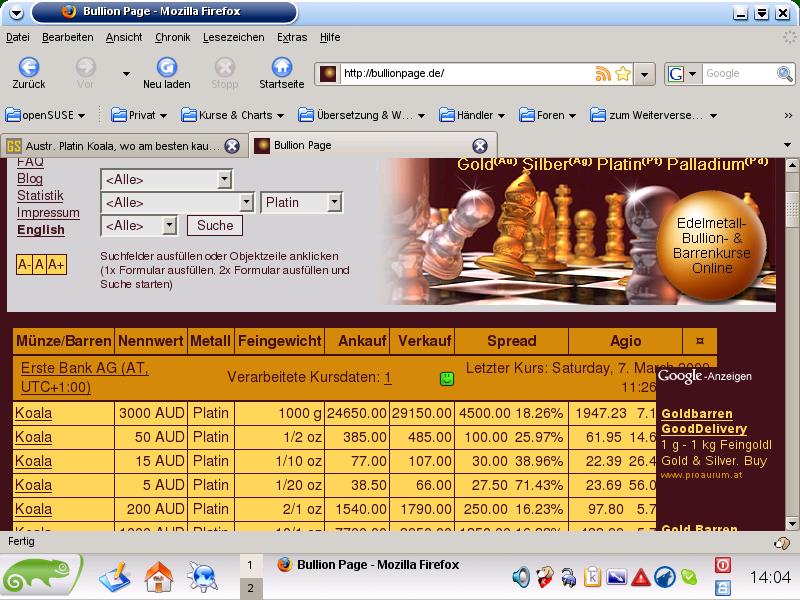Screen dimensions: 800x600
Task: Open the Erste Bank AG link
Action: [x=85, y=377]
